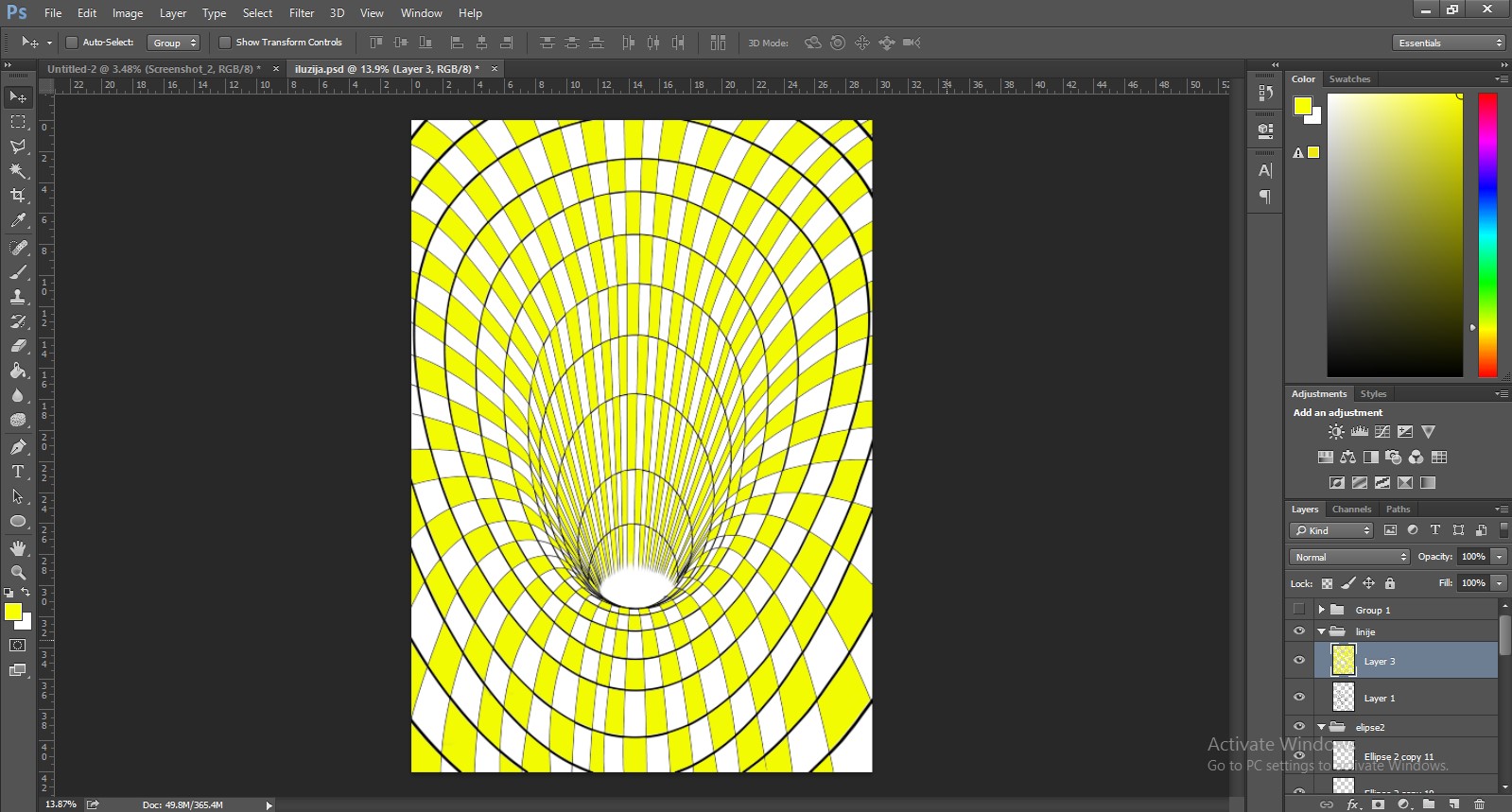The image size is (1512, 812).
Task: Add Curves adjustment icon
Action: coord(1382,432)
